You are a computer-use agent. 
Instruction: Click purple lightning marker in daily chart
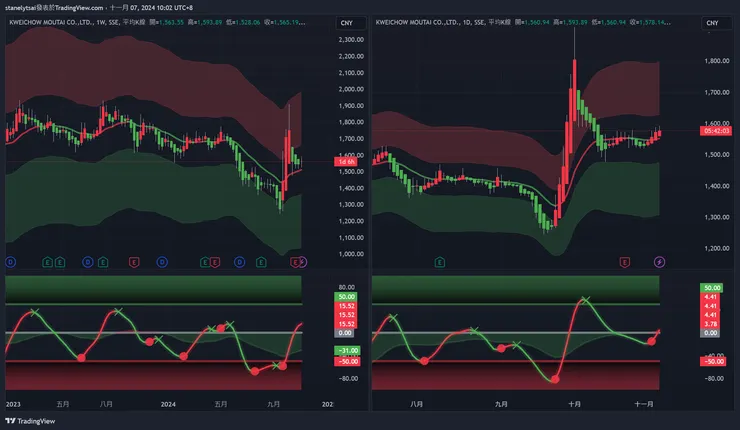(x=659, y=262)
